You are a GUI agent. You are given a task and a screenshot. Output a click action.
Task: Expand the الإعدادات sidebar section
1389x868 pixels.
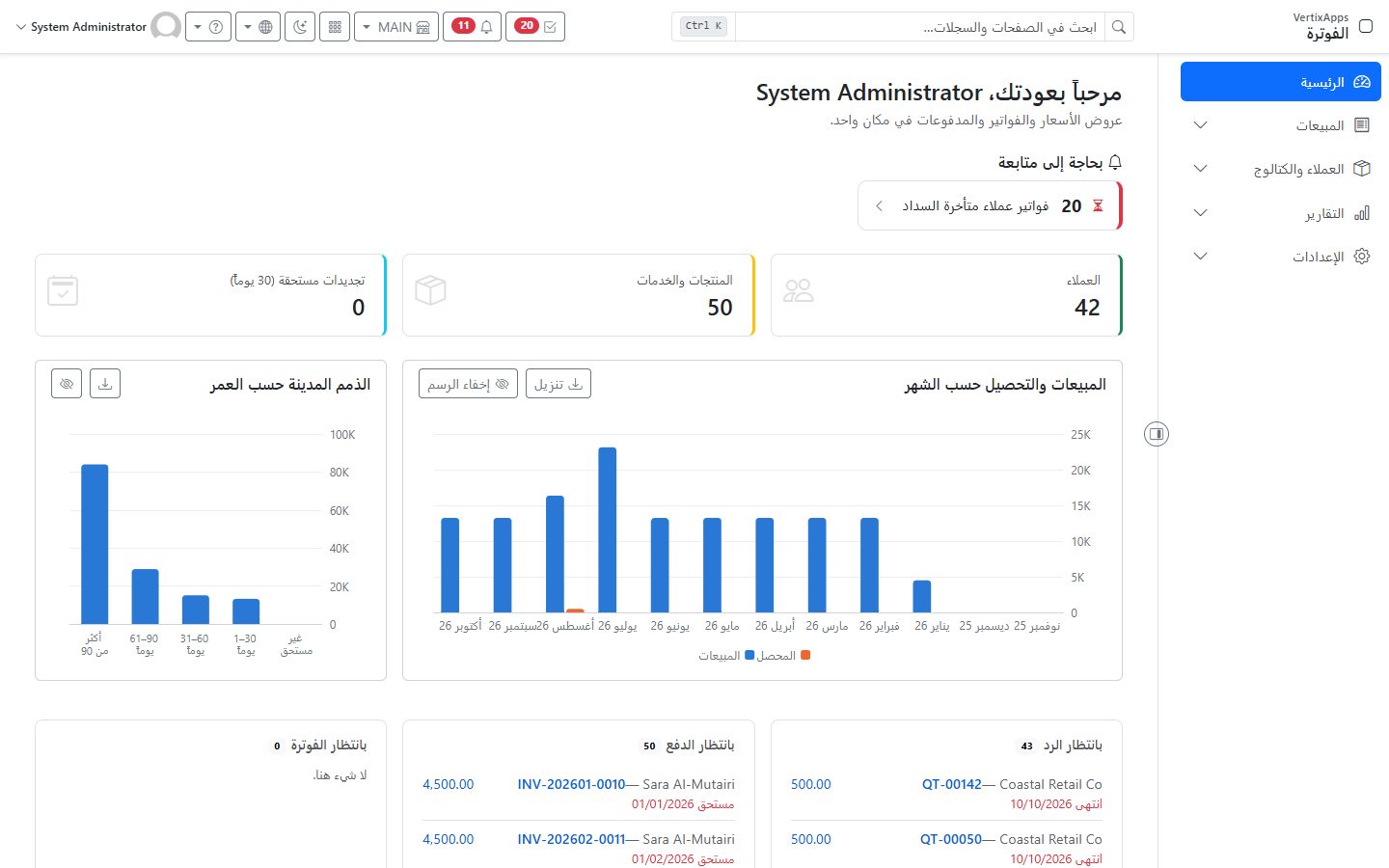tap(1280, 257)
